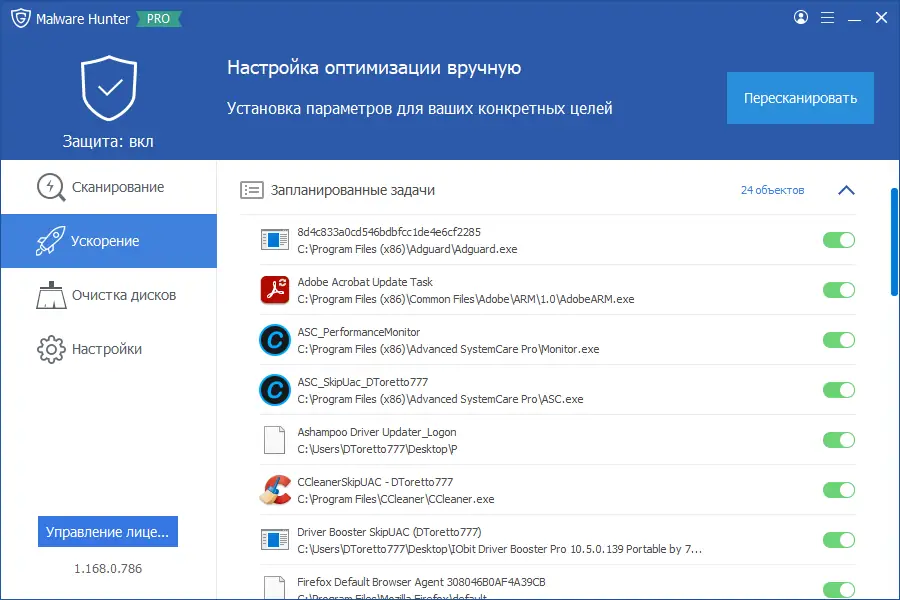Collapse the Запланированные задачи section
This screenshot has height=600, width=900.
847,189
